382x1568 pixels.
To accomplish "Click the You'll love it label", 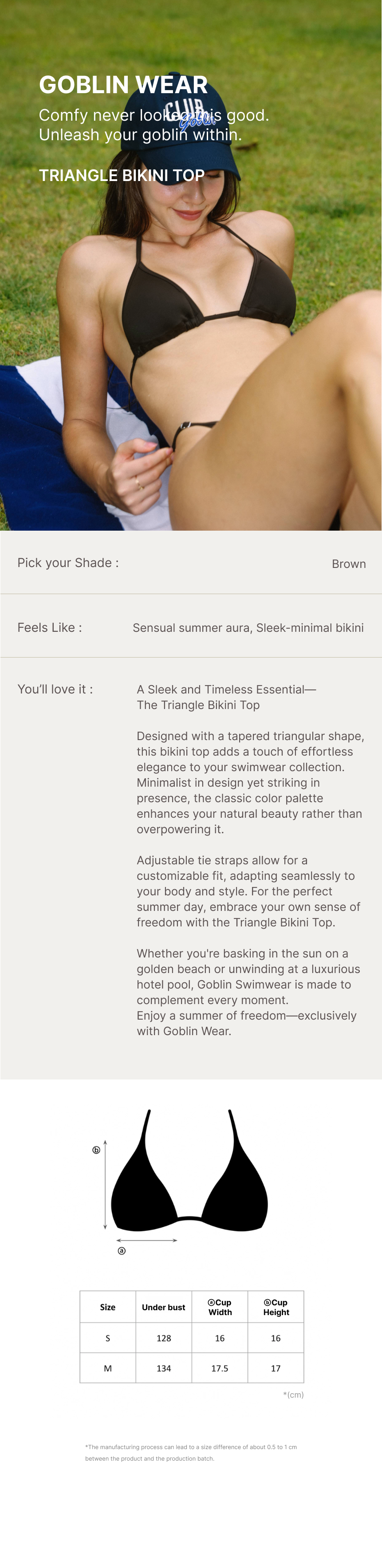I will pyautogui.click(x=55, y=689).
